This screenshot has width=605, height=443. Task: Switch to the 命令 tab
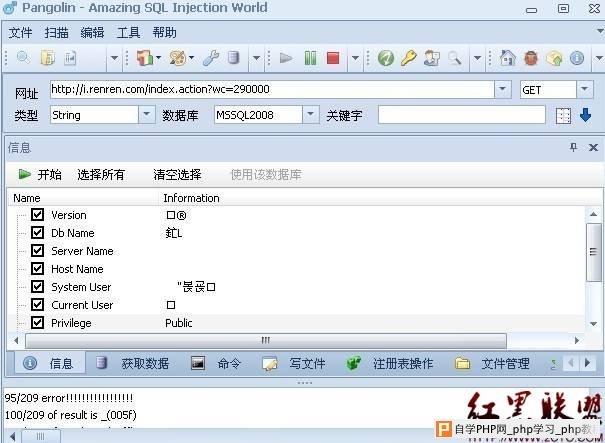tap(216, 363)
